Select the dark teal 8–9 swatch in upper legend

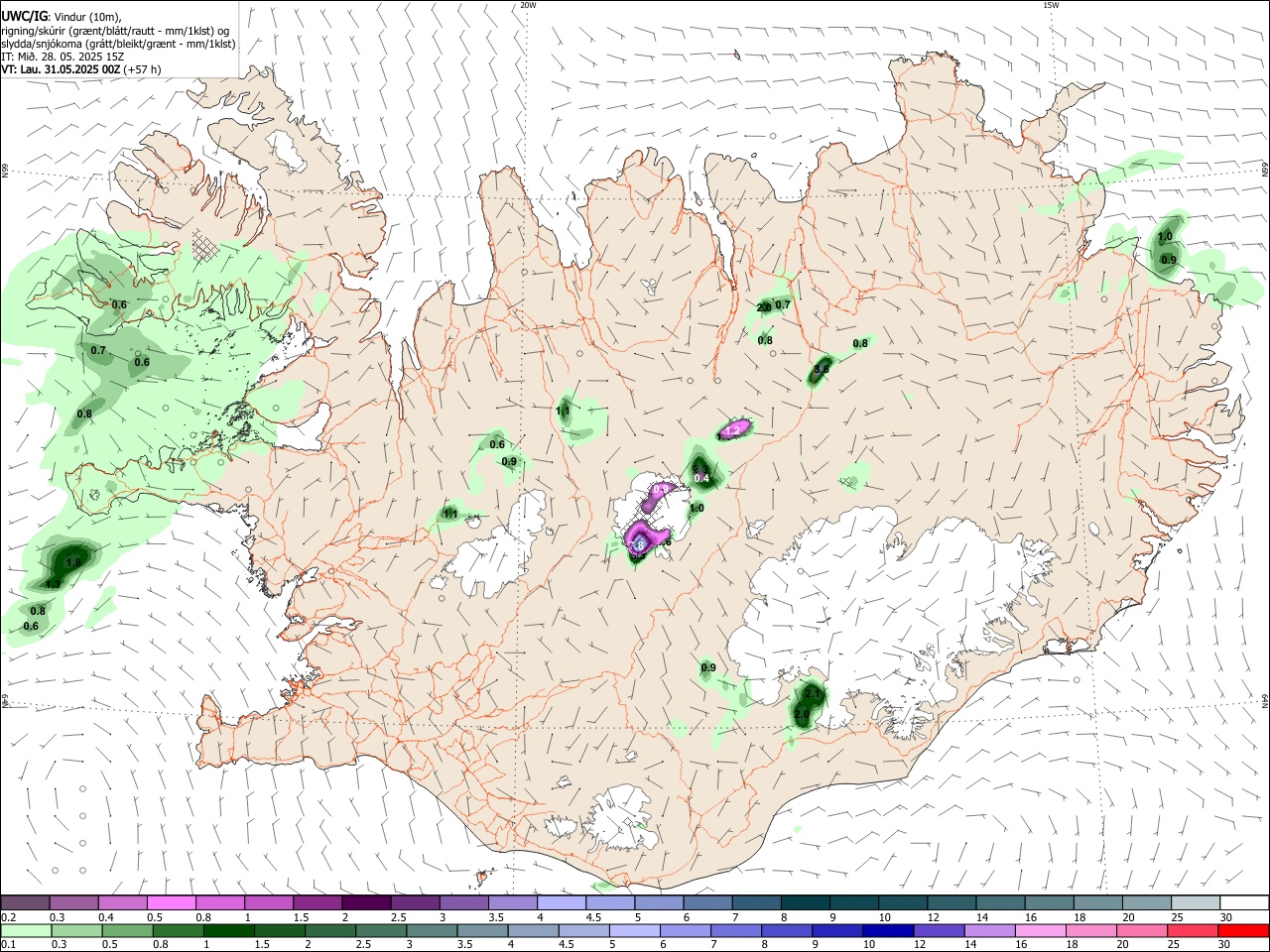pos(806,903)
